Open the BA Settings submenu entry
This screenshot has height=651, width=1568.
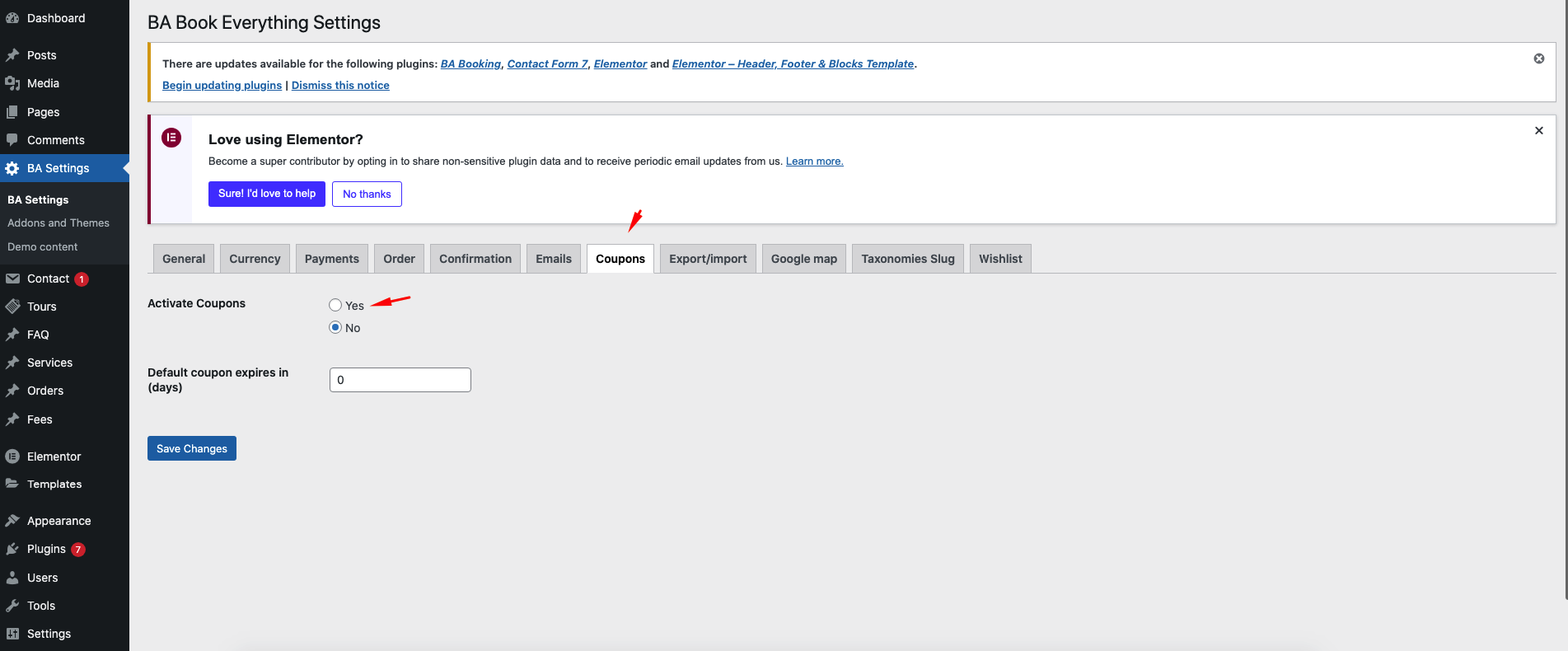(x=38, y=199)
